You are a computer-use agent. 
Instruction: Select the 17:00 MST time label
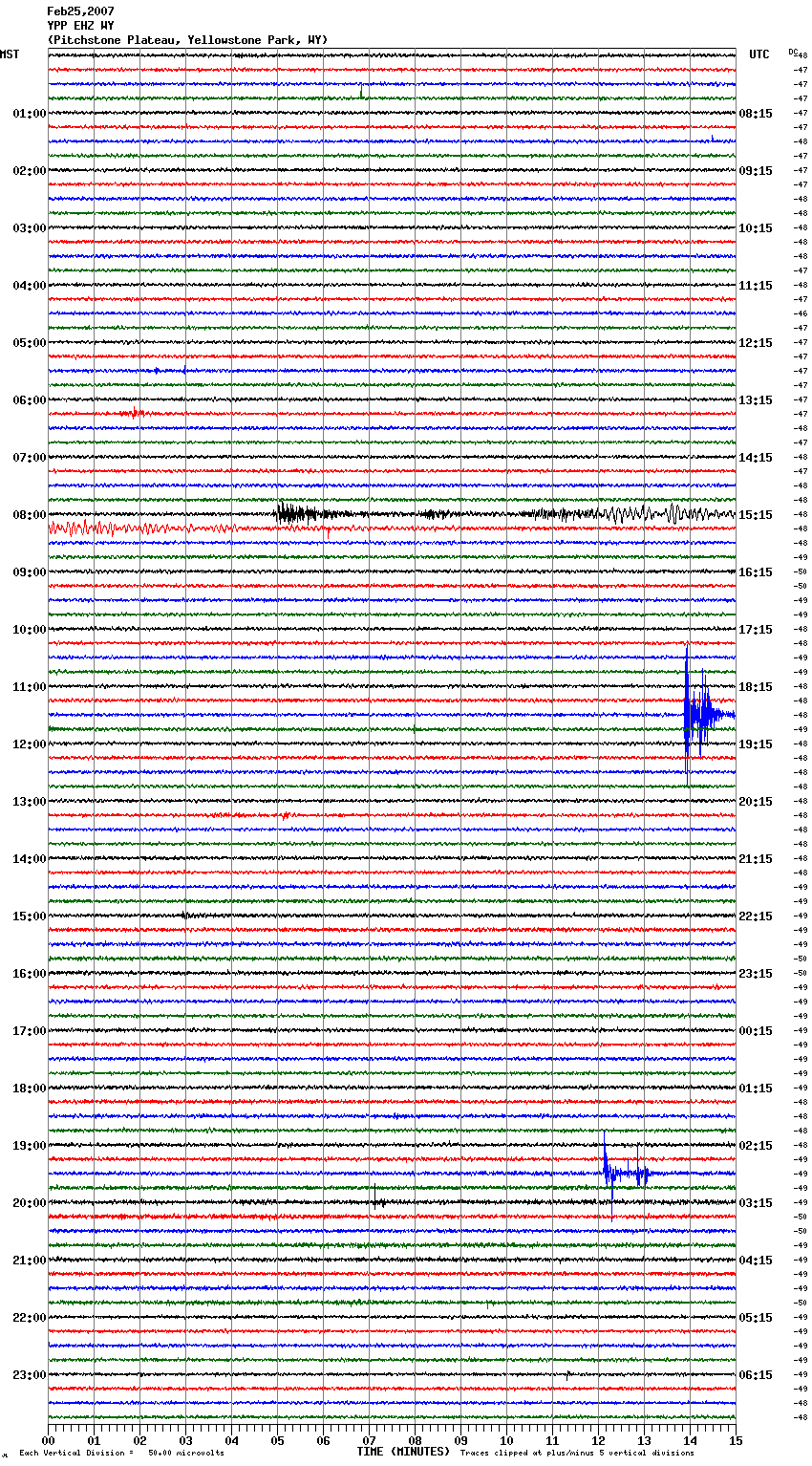(x=30, y=1031)
